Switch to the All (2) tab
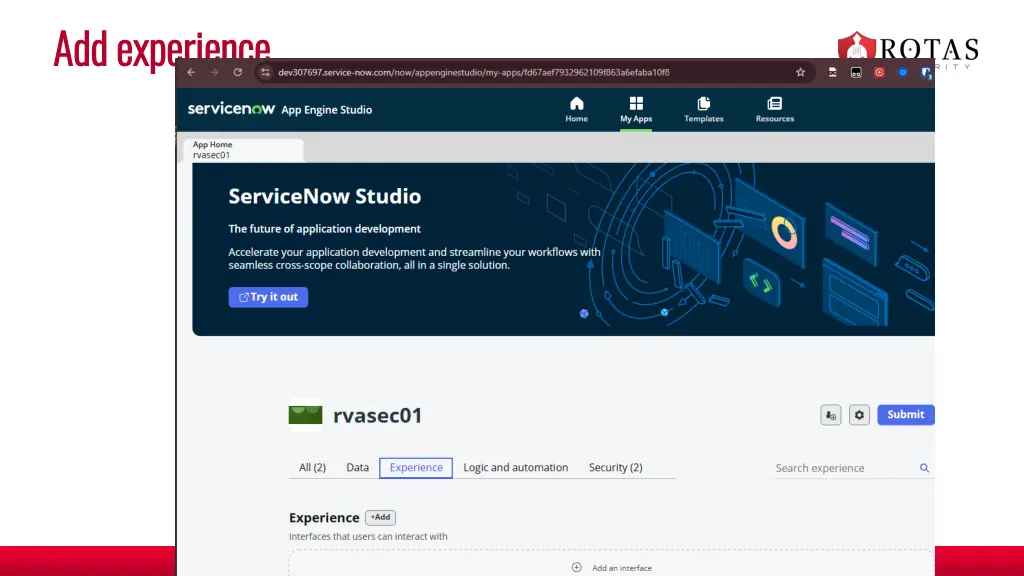This screenshot has height=576, width=1024. click(x=312, y=468)
